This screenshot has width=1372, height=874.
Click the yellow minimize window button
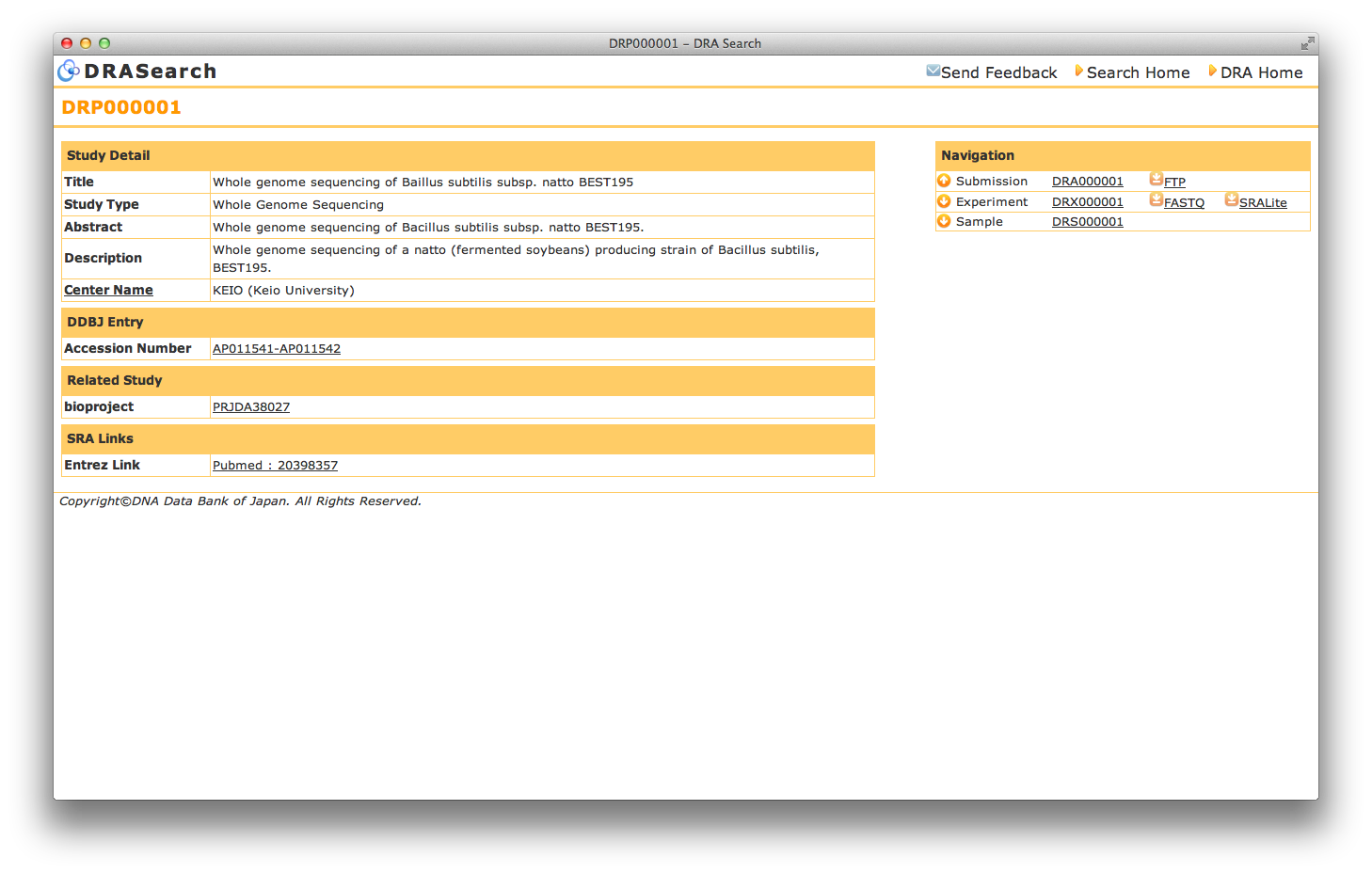(x=86, y=43)
